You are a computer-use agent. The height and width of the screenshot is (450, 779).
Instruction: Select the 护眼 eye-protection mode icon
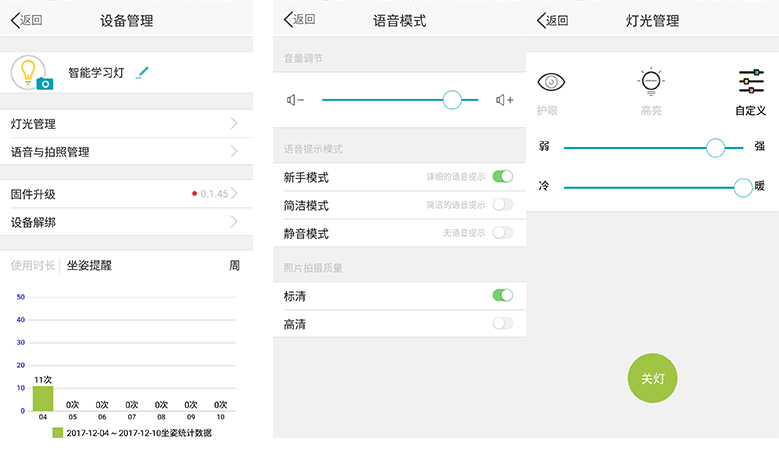click(x=550, y=83)
